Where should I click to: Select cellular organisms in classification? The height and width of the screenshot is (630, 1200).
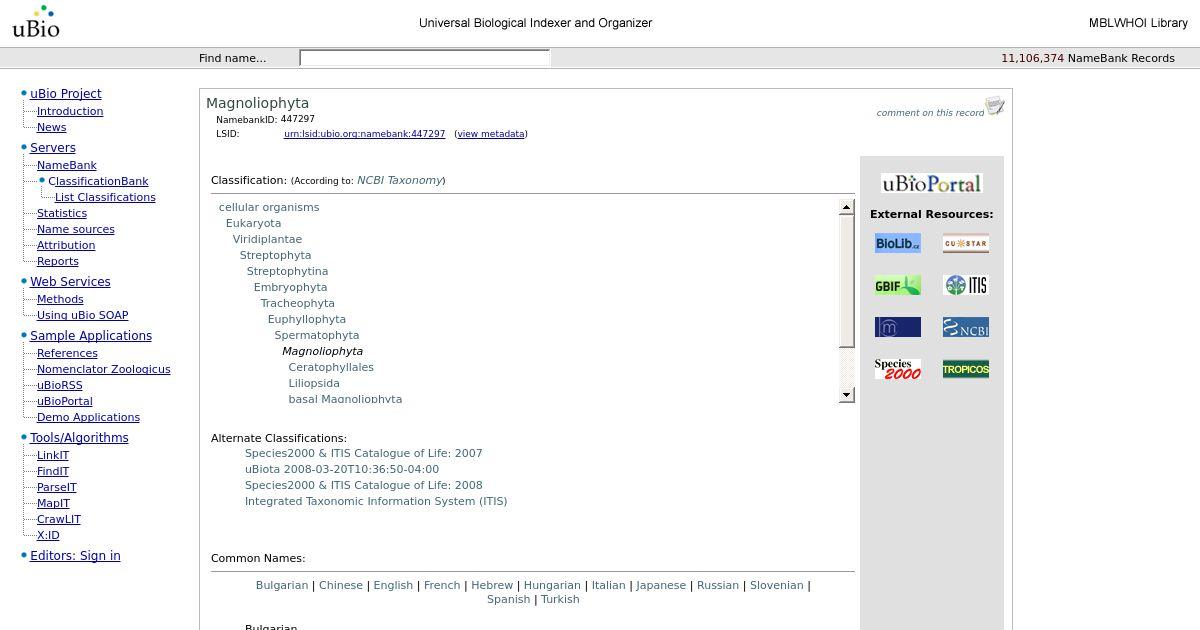click(x=269, y=207)
